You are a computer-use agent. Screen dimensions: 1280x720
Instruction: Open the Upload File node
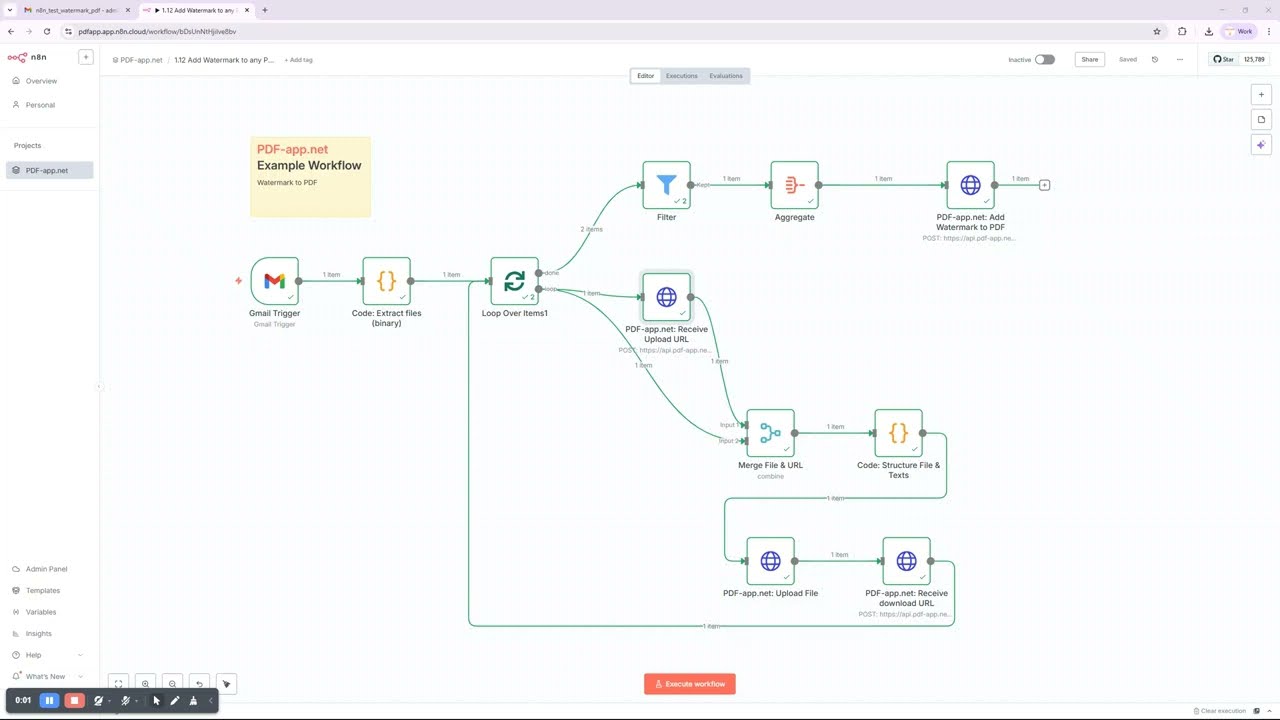(770, 561)
